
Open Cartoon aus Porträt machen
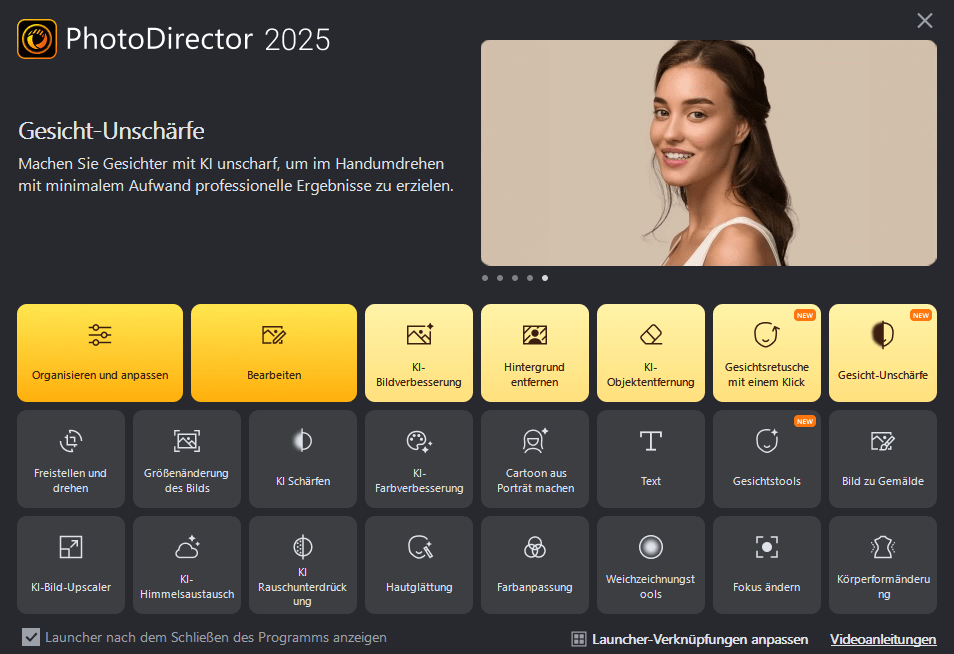(534, 458)
